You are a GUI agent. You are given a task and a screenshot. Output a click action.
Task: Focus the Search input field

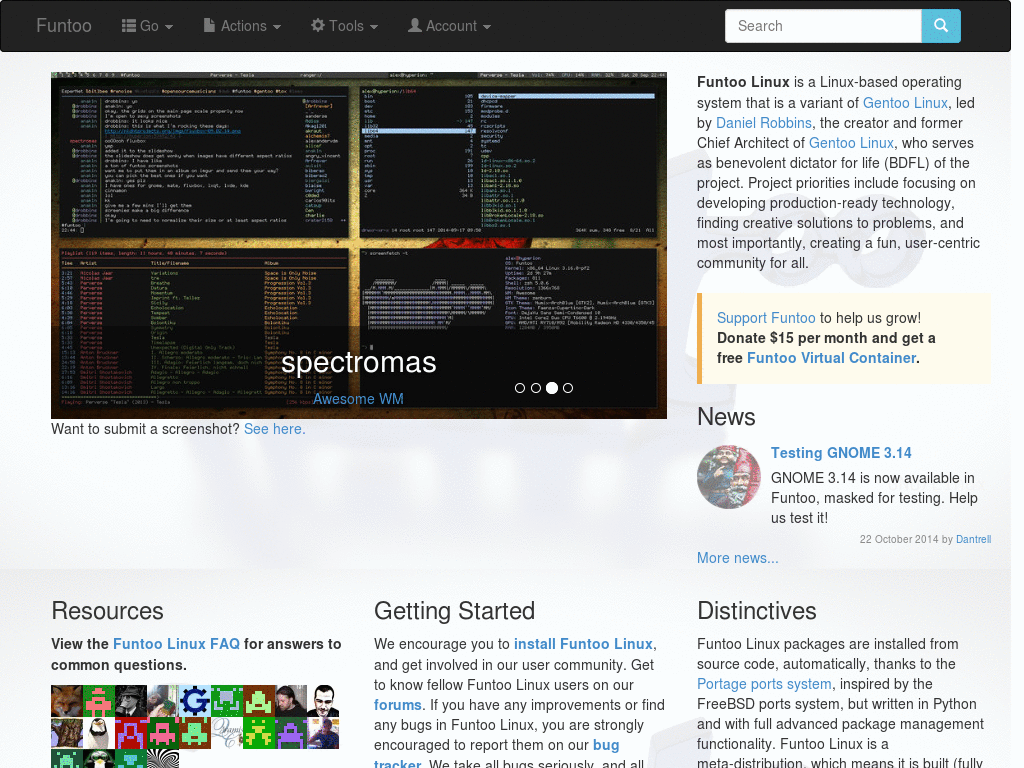822,26
